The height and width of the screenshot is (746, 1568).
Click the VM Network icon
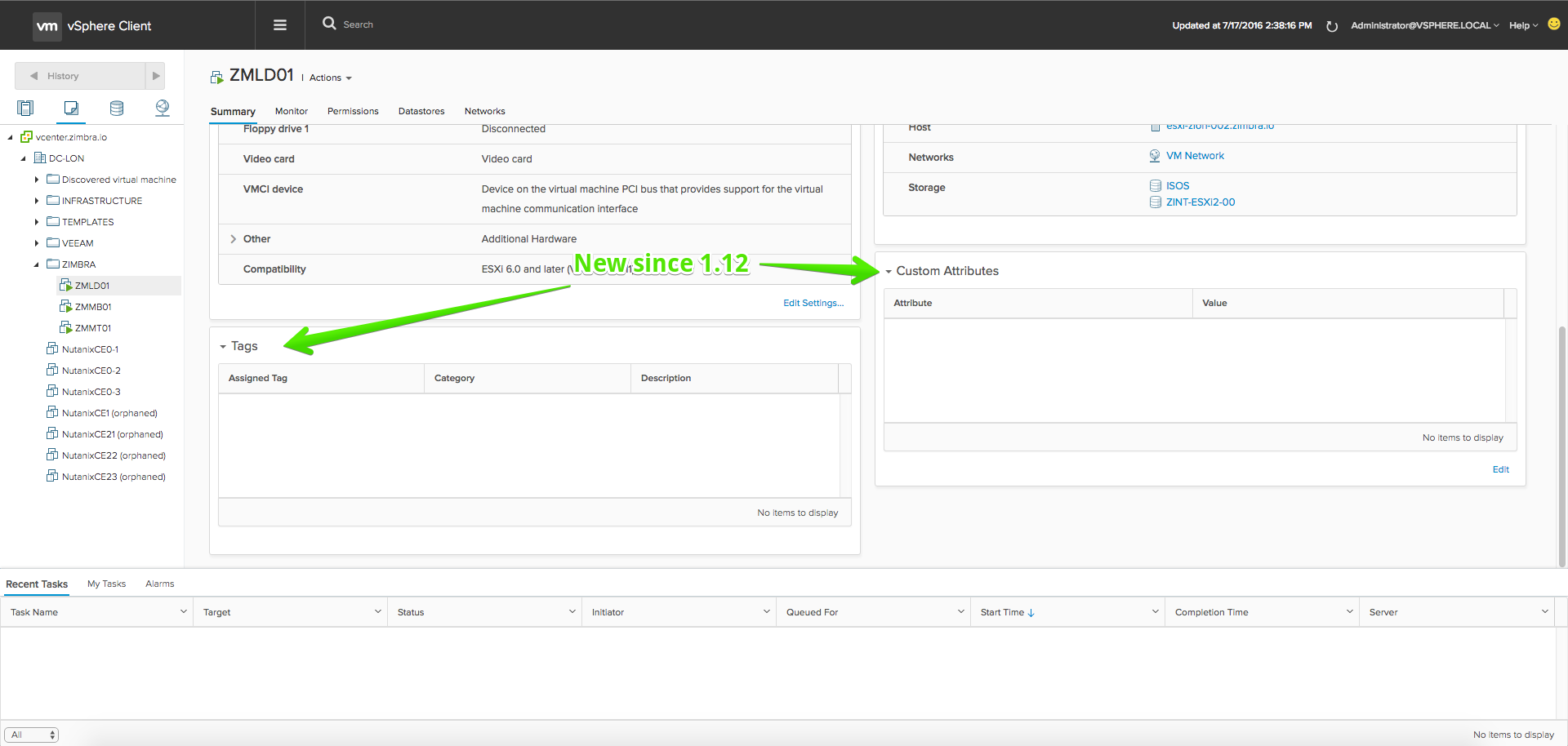[1155, 156]
